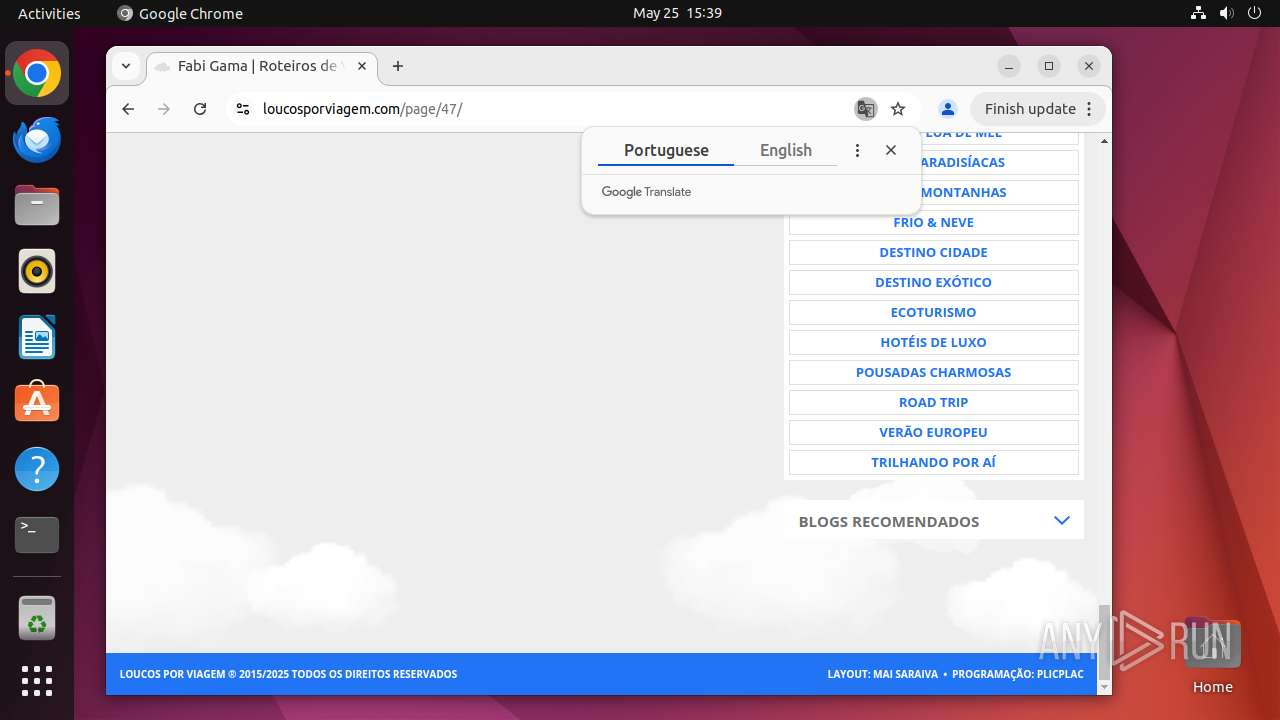Open the Home folder desktop icon
The image size is (1280, 720).
pyautogui.click(x=1212, y=657)
